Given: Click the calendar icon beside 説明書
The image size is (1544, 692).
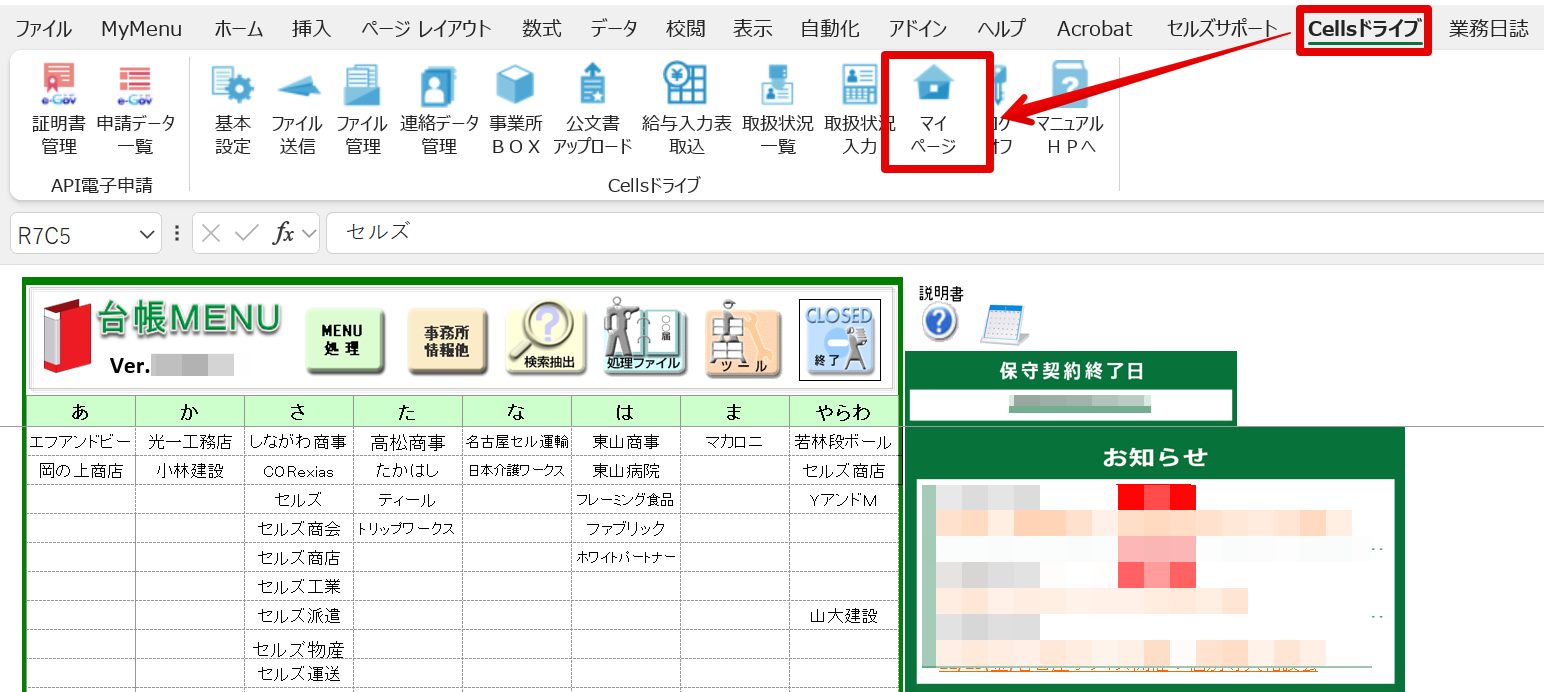Looking at the screenshot, I should pos(1005,325).
